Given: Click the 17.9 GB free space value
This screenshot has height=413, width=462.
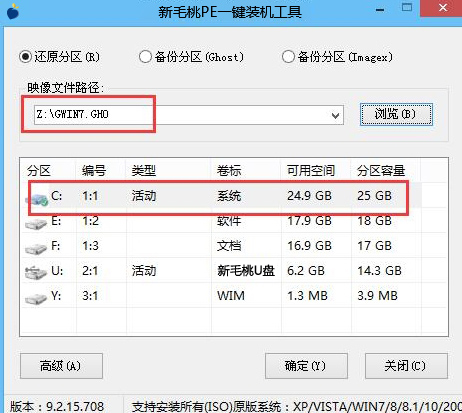Looking at the screenshot, I should point(309,221).
